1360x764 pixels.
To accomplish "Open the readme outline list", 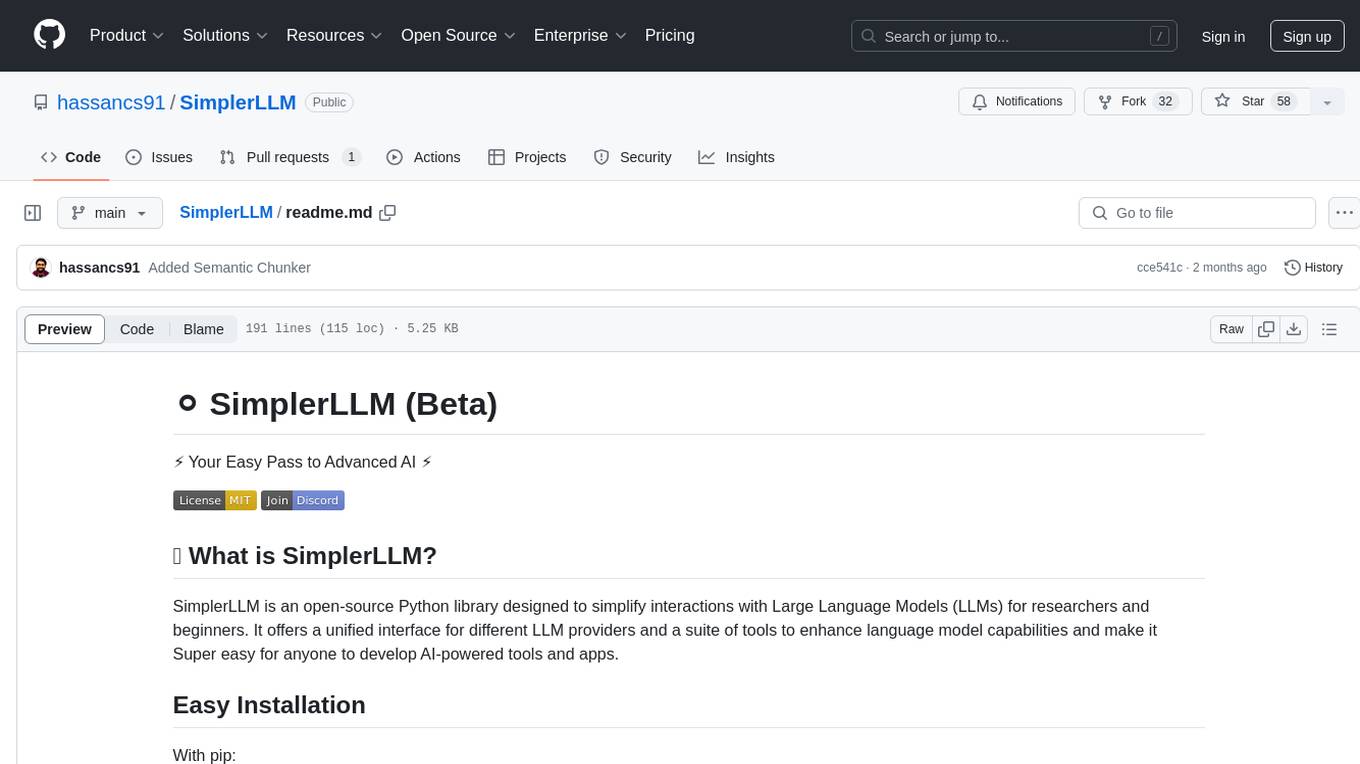I will (1329, 329).
